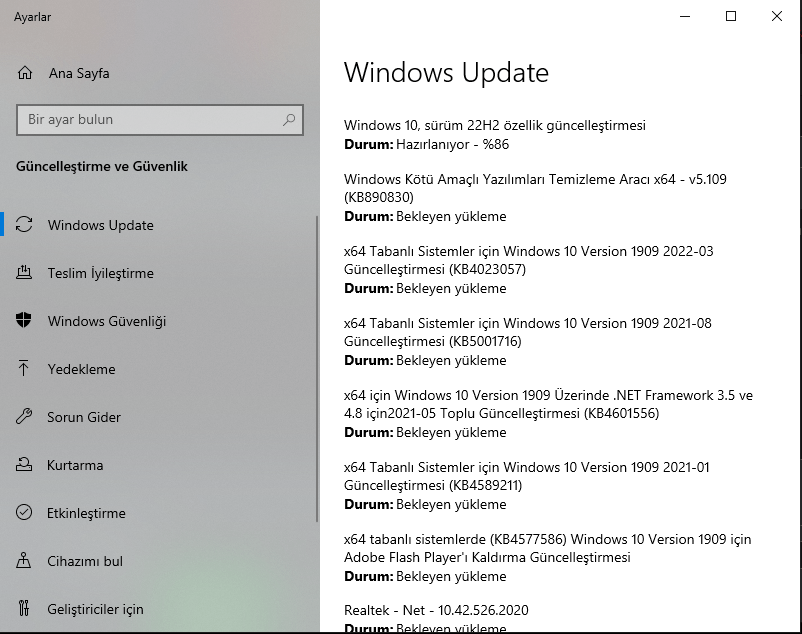
Task: Click the Geliştiriciler için tools icon
Action: pos(24,608)
